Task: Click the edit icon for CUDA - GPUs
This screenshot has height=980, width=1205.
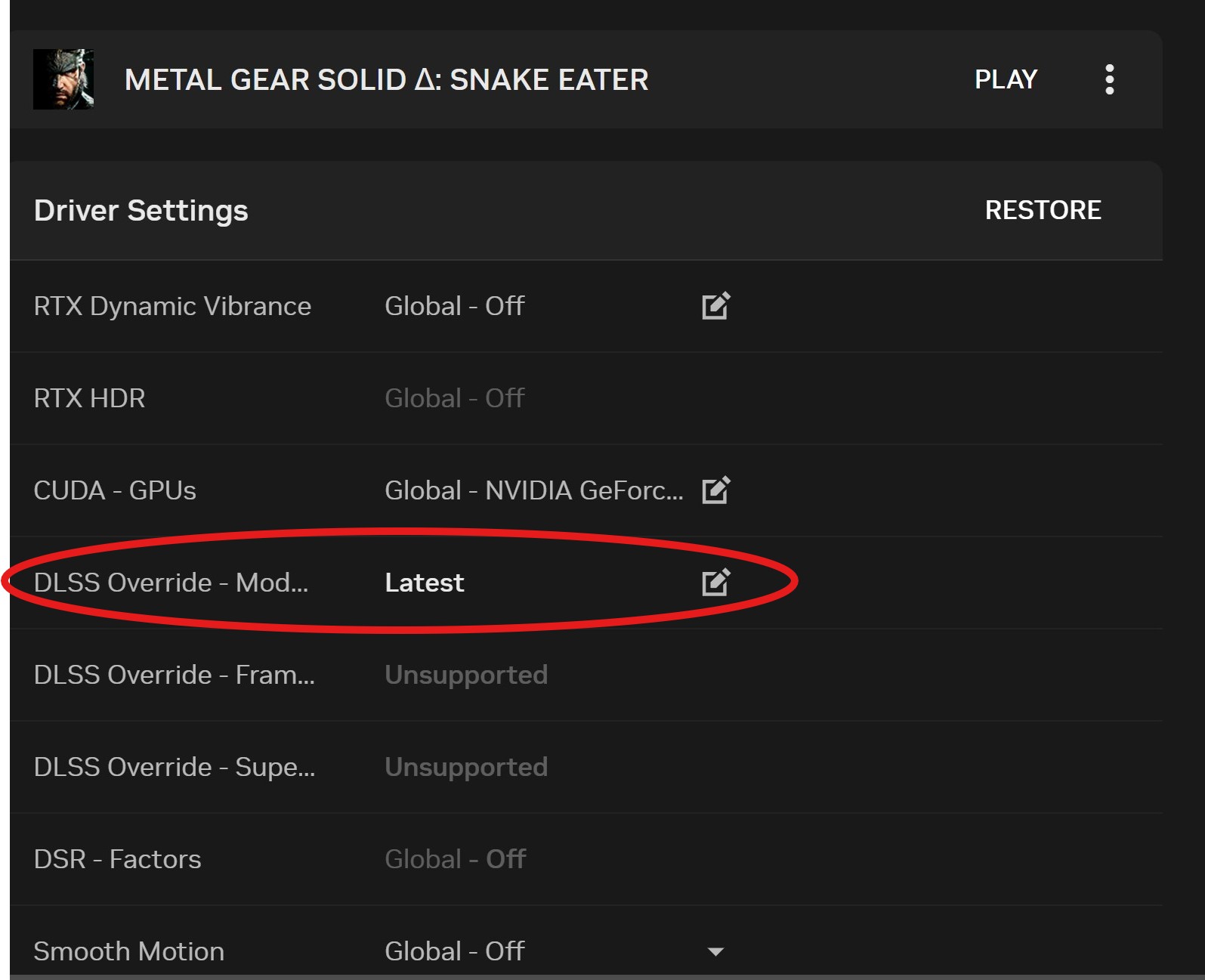Action: [x=715, y=490]
